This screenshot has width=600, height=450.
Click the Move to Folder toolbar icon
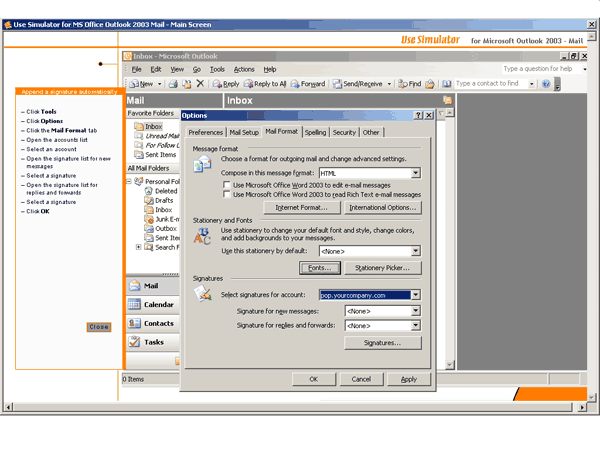tap(187, 84)
